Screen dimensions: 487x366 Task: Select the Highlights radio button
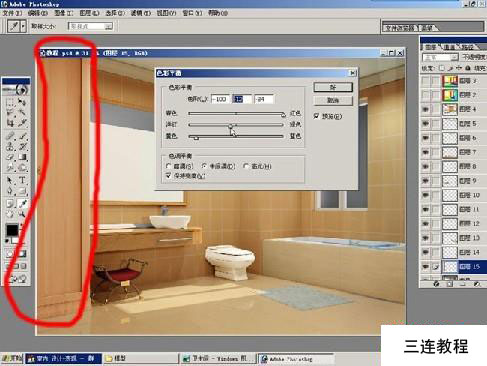(246, 166)
